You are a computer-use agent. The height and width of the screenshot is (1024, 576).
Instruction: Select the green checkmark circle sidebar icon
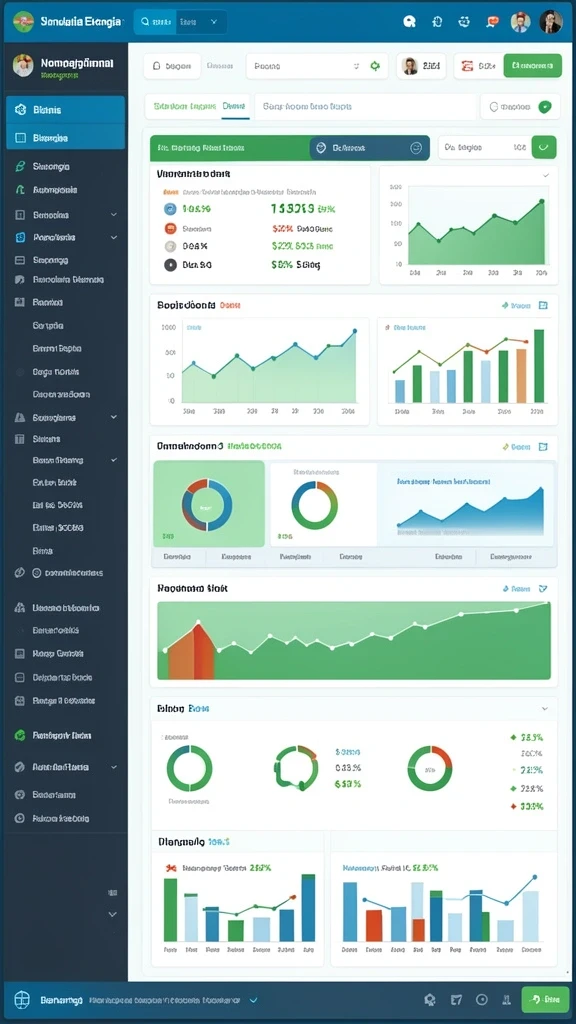(x=20, y=735)
